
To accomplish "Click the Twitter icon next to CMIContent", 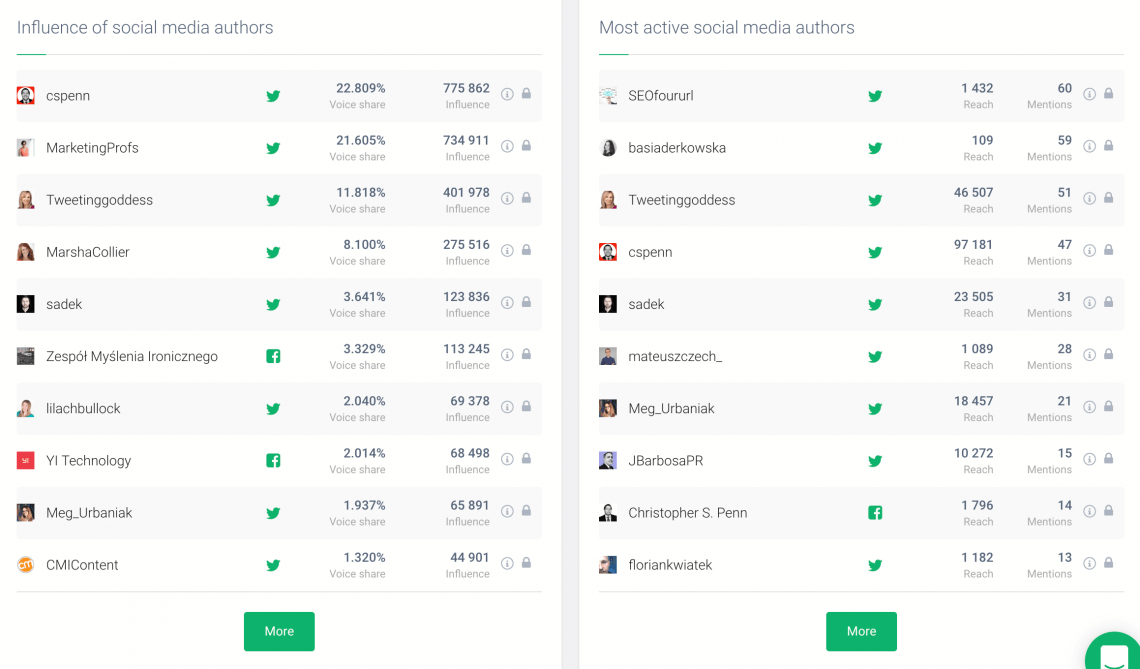I will pyautogui.click(x=273, y=565).
